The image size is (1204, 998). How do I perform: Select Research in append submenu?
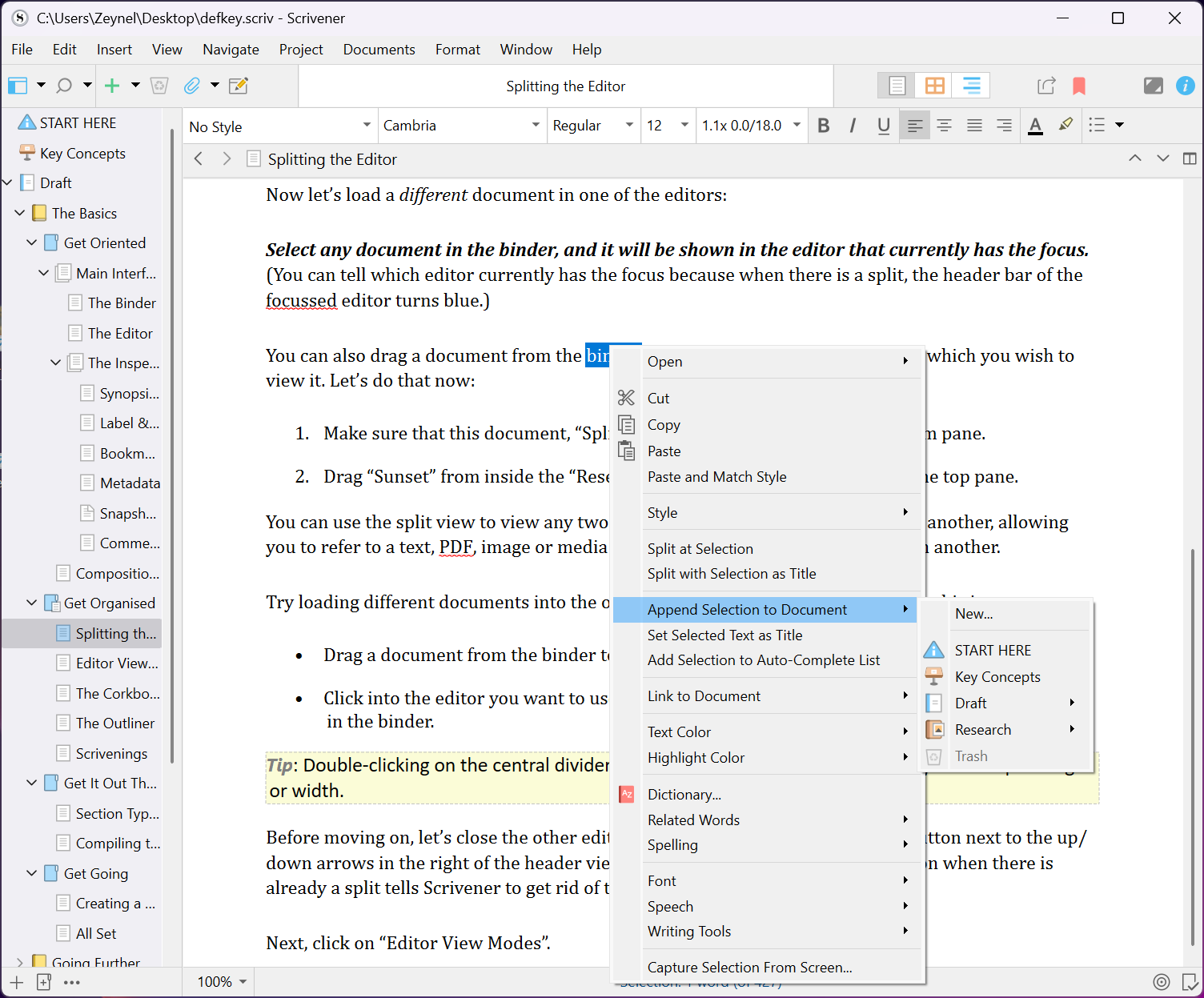tap(1007, 730)
